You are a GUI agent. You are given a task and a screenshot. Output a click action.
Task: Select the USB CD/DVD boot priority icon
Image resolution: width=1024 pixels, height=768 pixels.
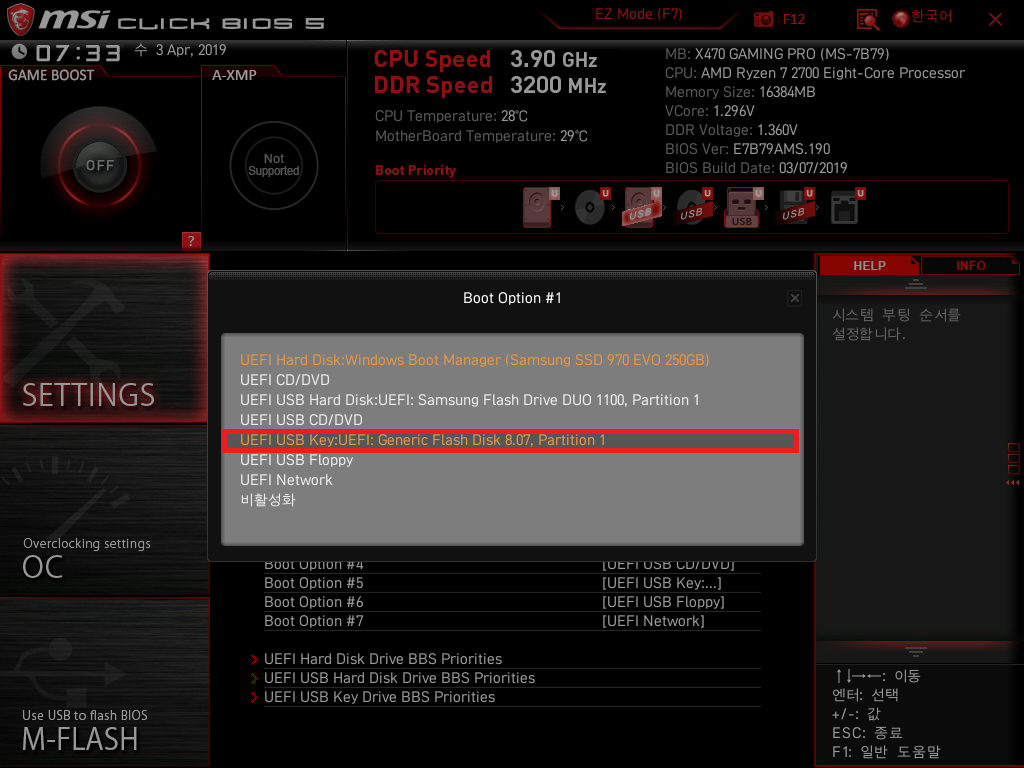tap(694, 207)
